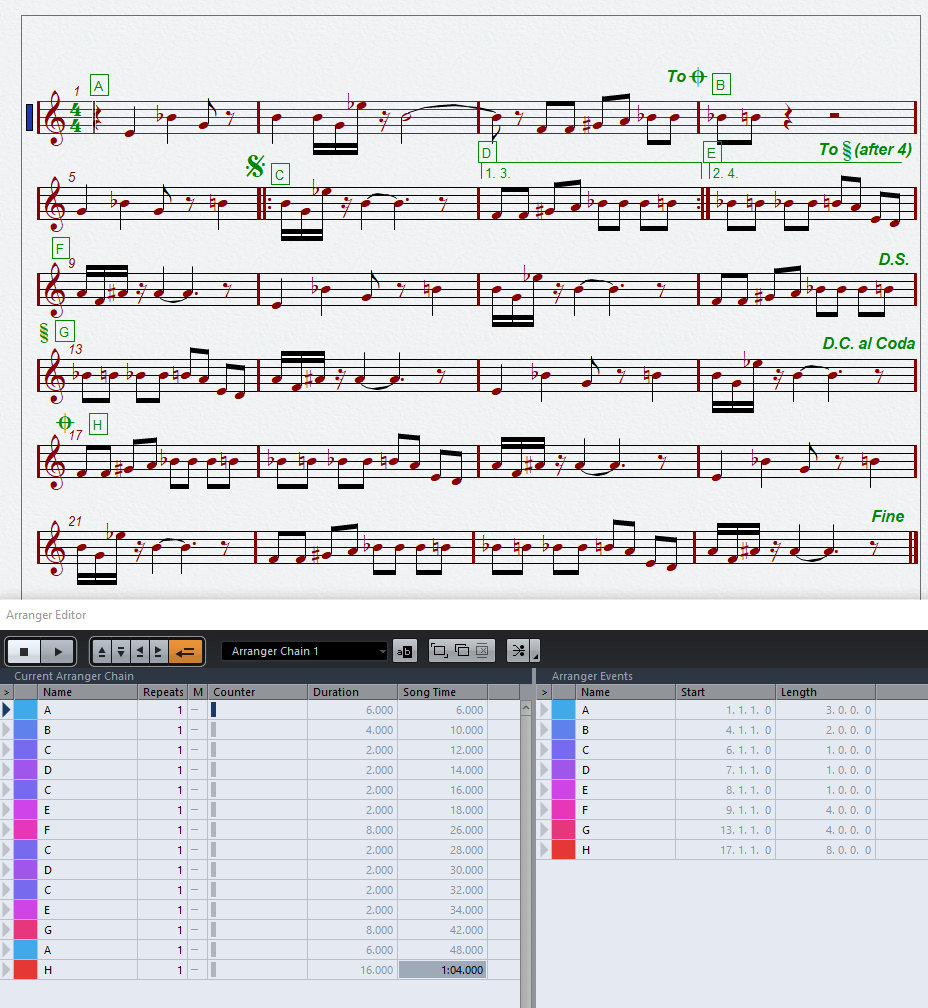Duplicate the current arranger chain
Viewport: 928px width, 1008px height.
pyautogui.click(x=461, y=651)
